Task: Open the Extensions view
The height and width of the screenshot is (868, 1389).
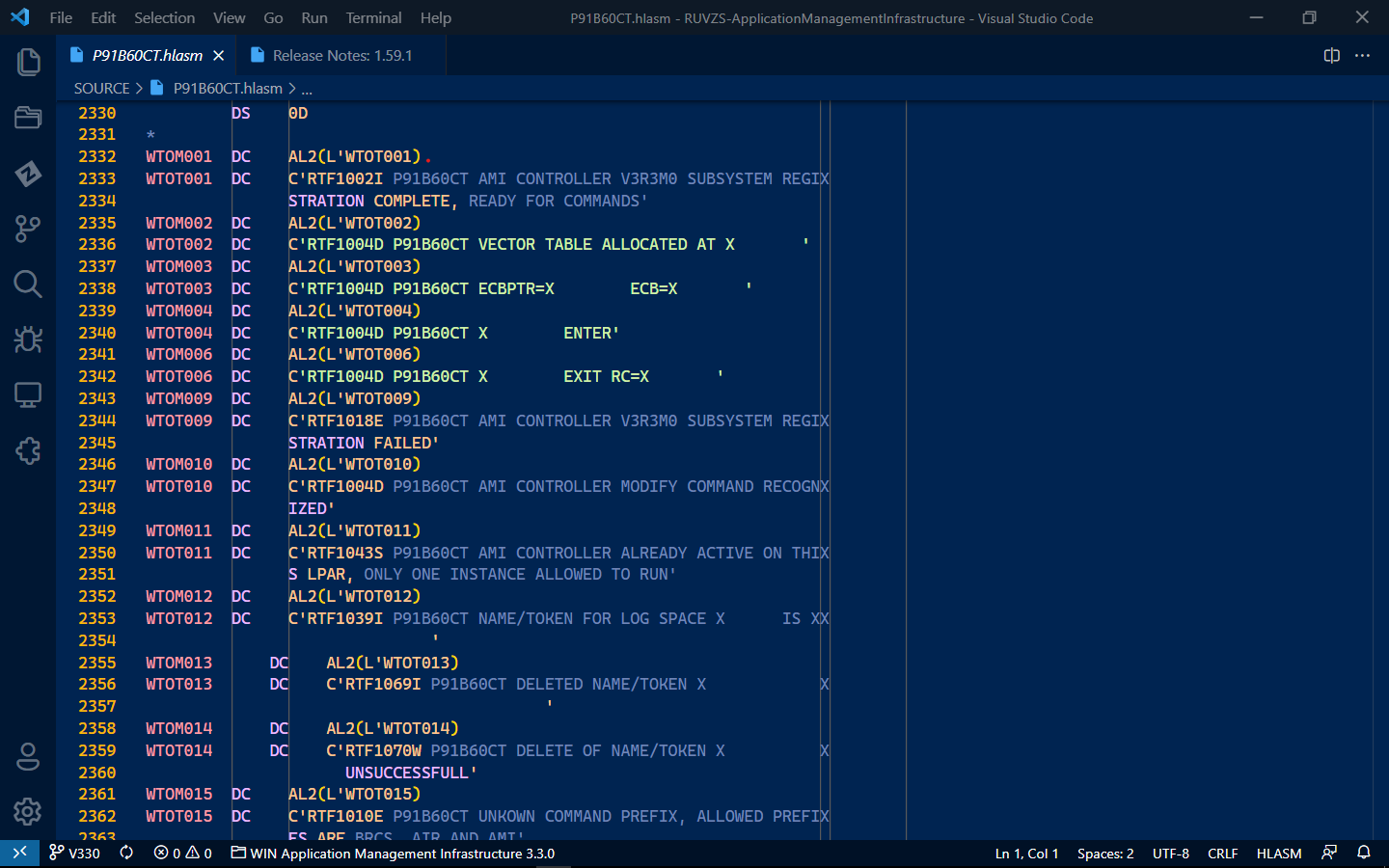Action: click(x=28, y=450)
